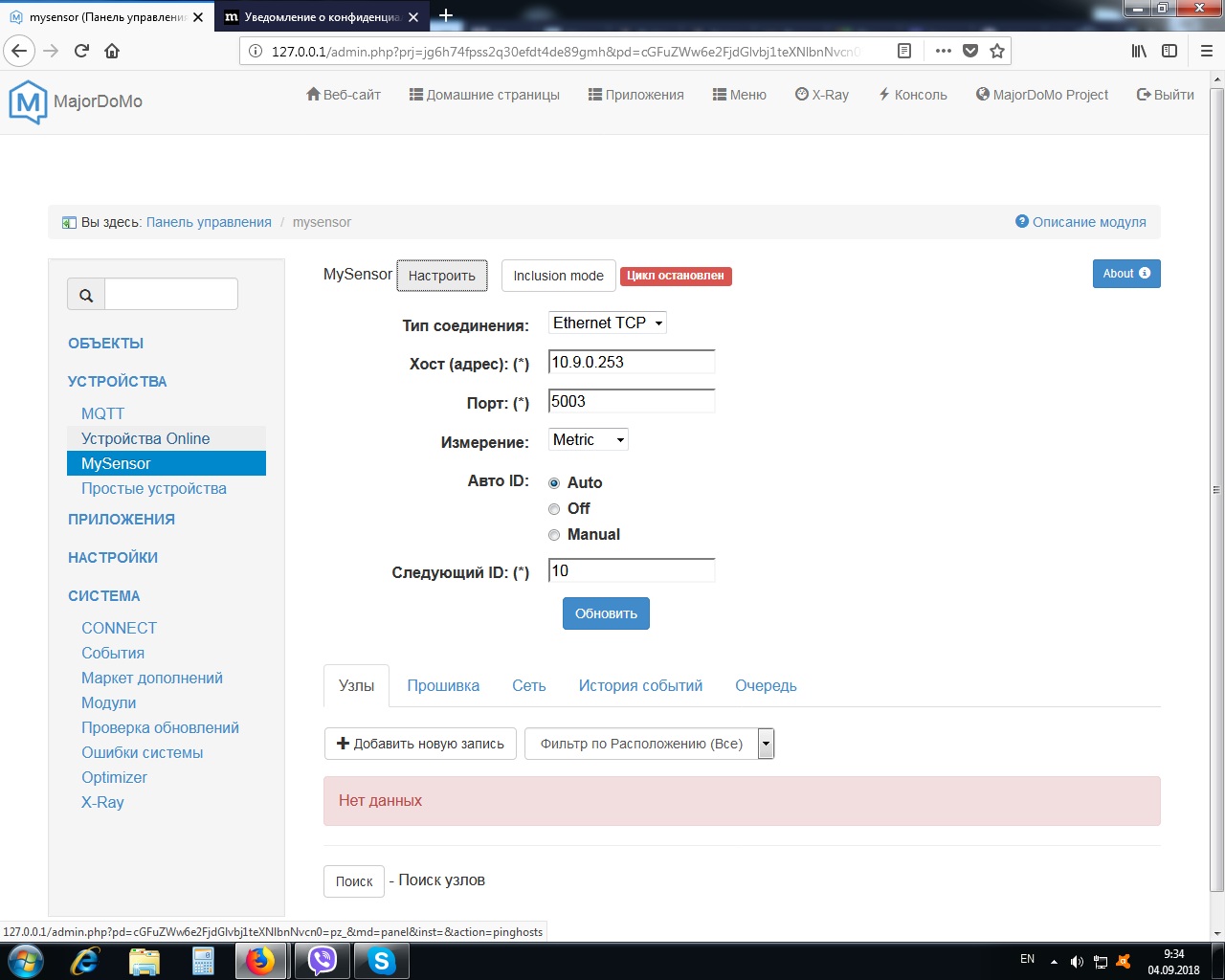Select Off radio for Авто ID

[554, 509]
